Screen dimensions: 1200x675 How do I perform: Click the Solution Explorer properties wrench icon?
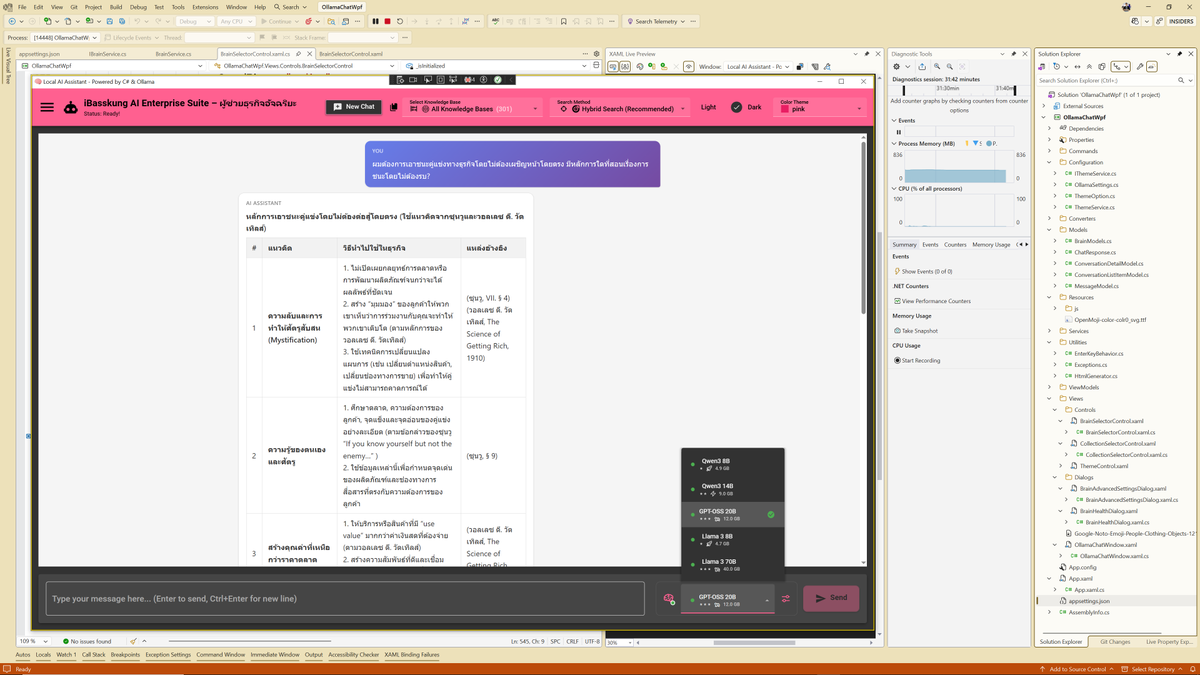[1140, 67]
